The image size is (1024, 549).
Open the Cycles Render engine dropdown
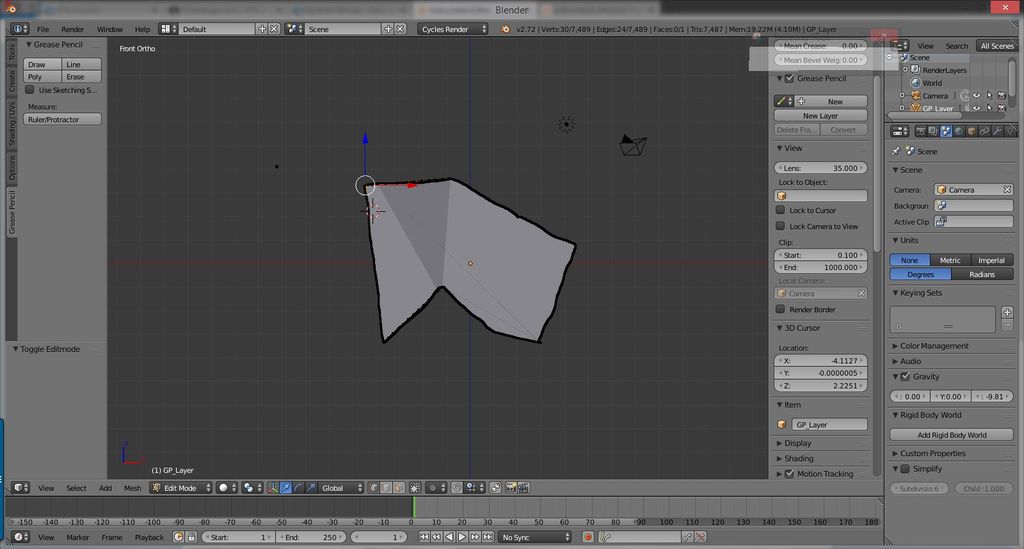click(453, 29)
